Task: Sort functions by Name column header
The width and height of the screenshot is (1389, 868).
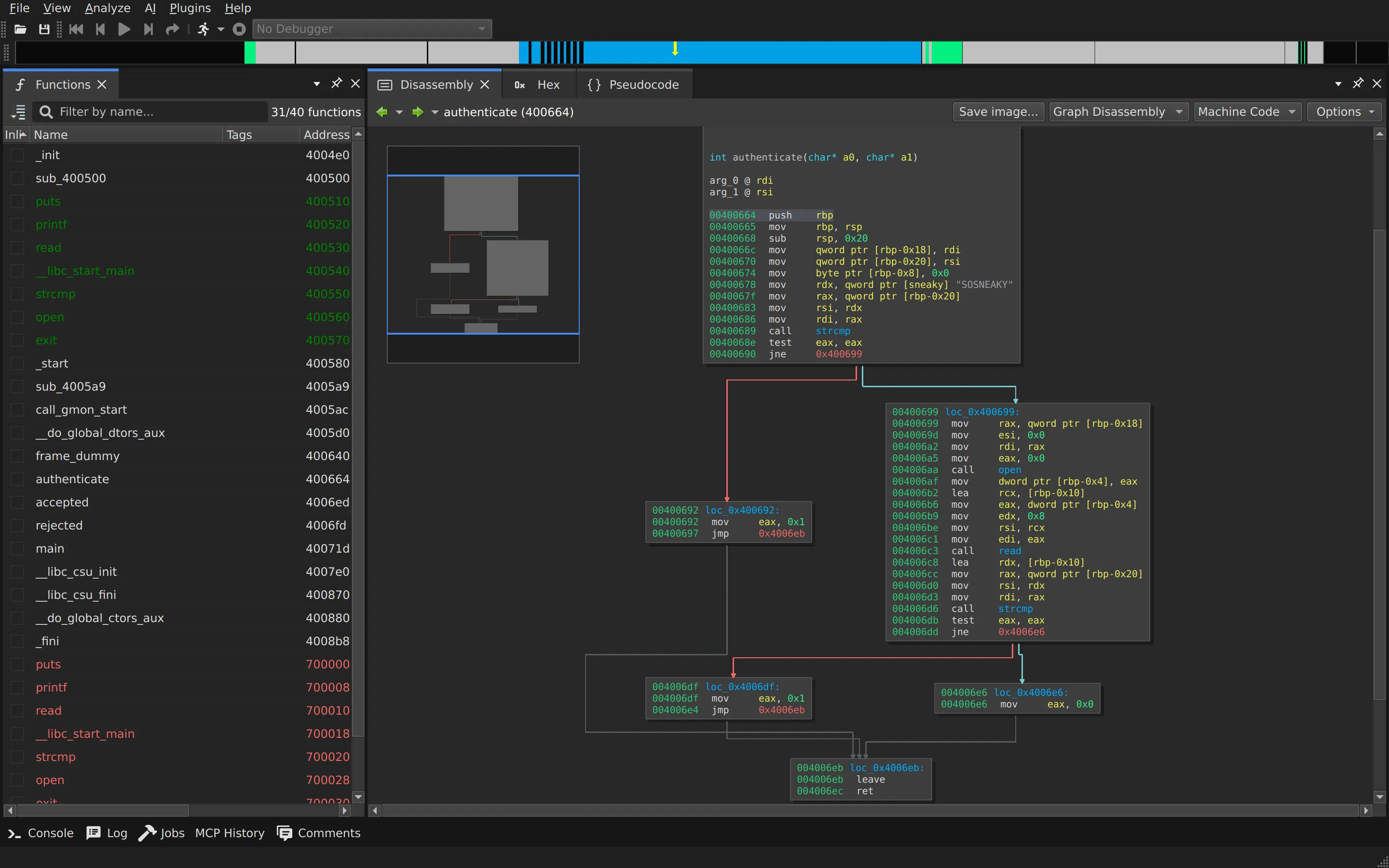Action: [126, 135]
